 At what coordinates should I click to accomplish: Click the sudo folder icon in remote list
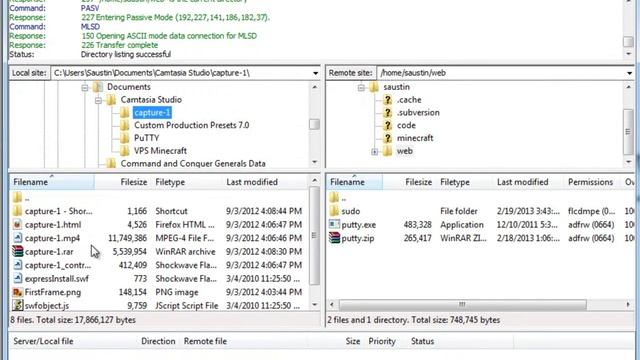(334, 211)
